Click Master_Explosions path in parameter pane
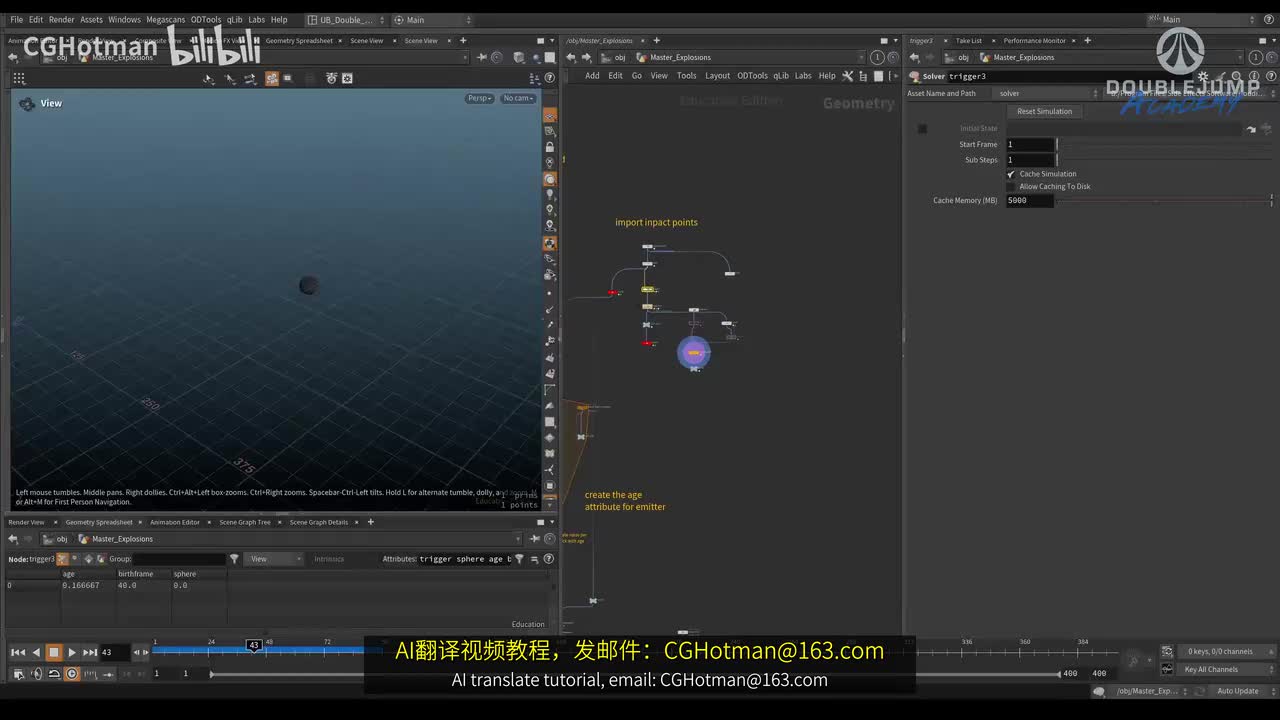 pyautogui.click(x=1024, y=58)
